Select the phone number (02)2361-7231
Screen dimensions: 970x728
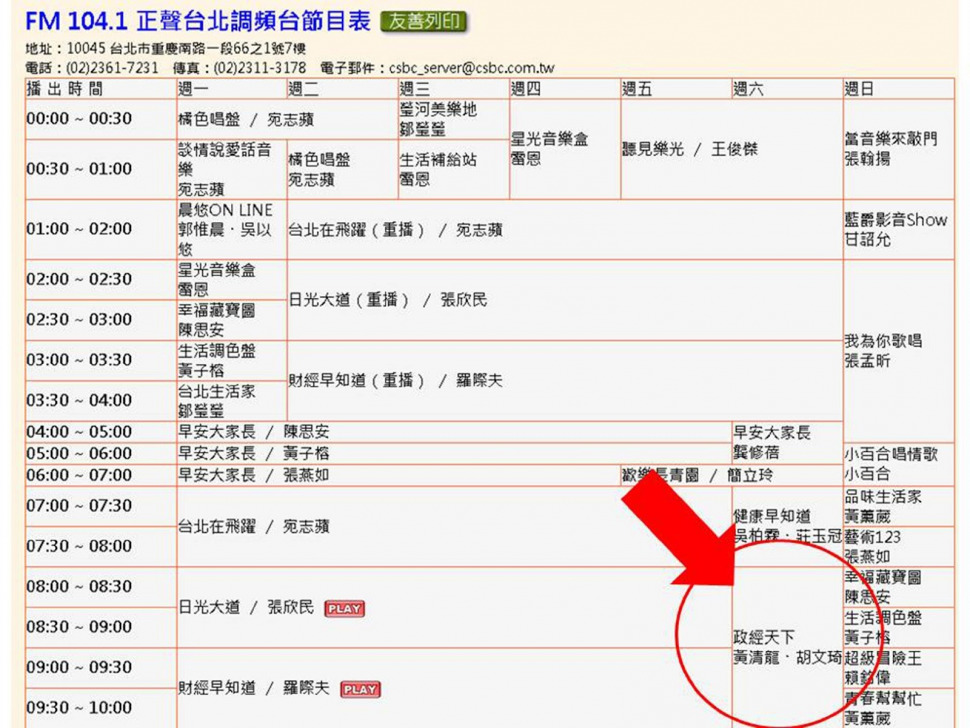pos(112,68)
